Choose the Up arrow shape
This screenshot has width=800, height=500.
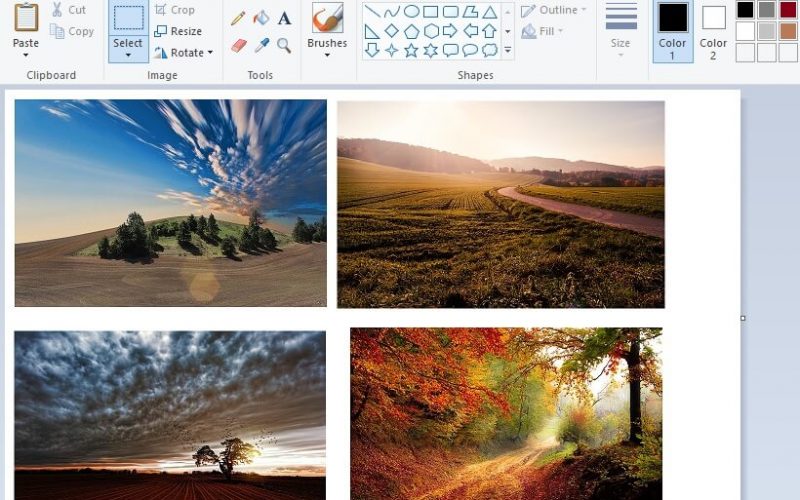pyautogui.click(x=490, y=31)
